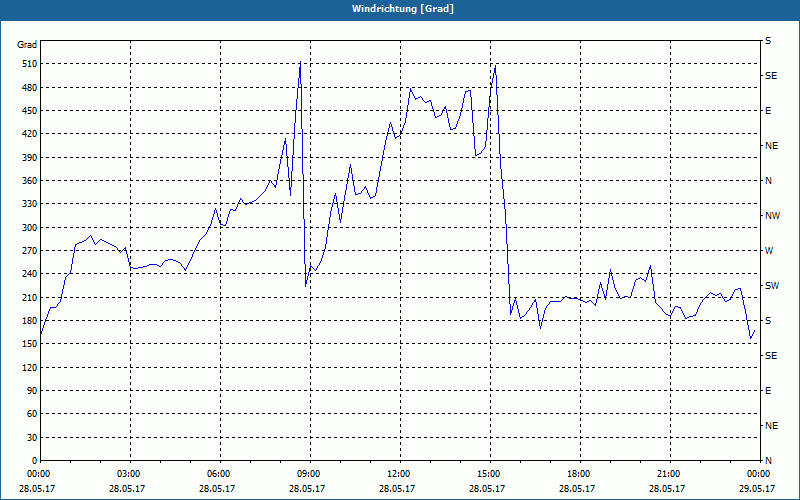Pick the 120 tick label on left axis
The width and height of the screenshot is (800, 500).
(x=30, y=367)
